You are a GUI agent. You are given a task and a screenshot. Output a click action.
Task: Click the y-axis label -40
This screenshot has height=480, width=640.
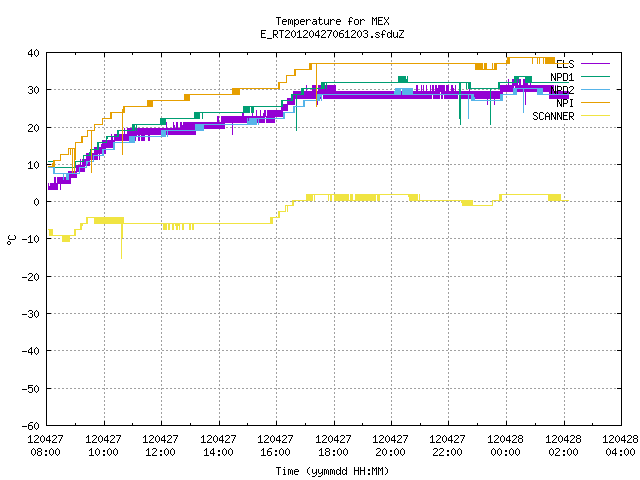pyautogui.click(x=31, y=351)
